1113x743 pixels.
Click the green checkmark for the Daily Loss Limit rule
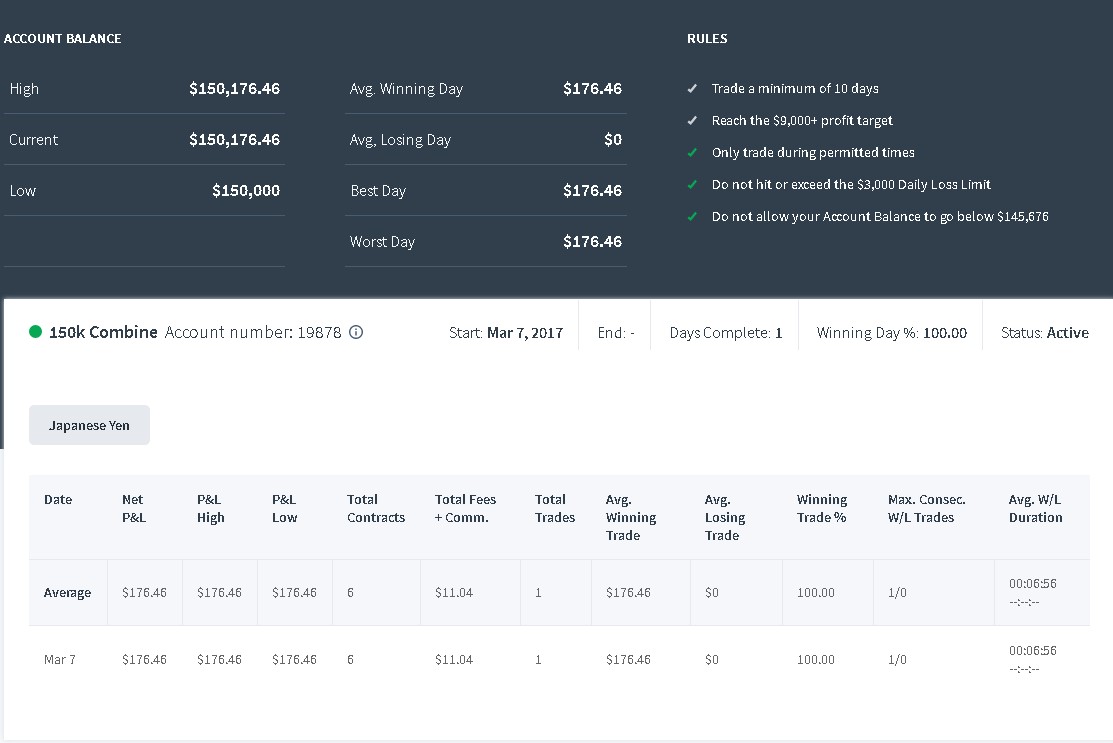tap(692, 185)
